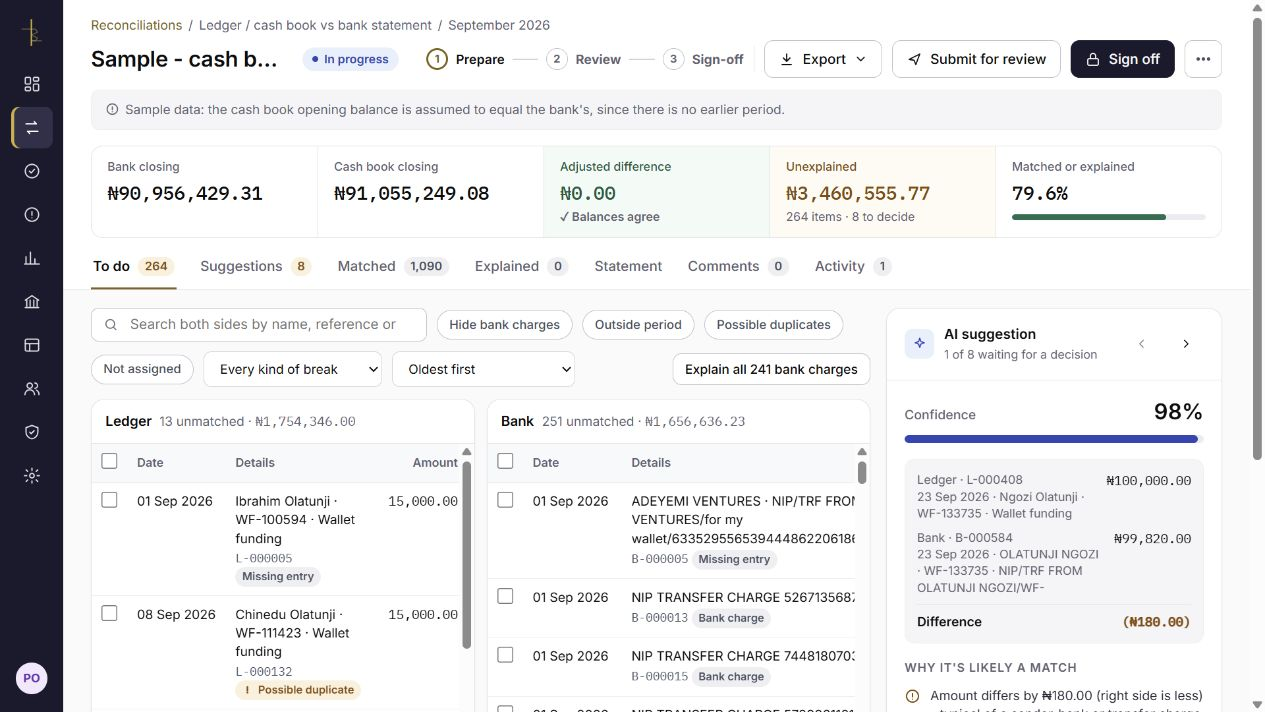Switch to the Matched tab
The height and width of the screenshot is (712, 1265).
pyautogui.click(x=393, y=266)
